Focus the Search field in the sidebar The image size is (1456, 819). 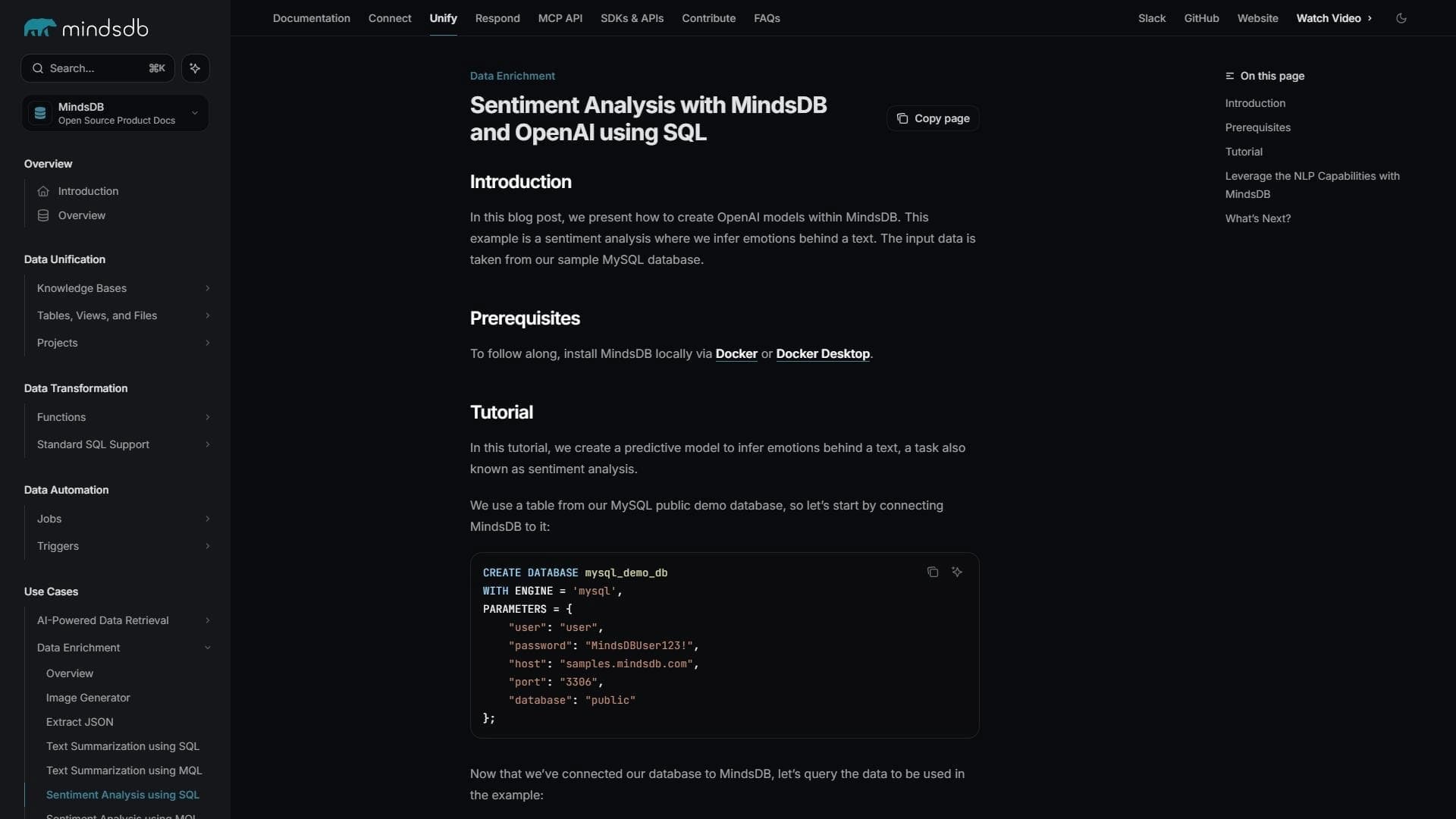[98, 68]
